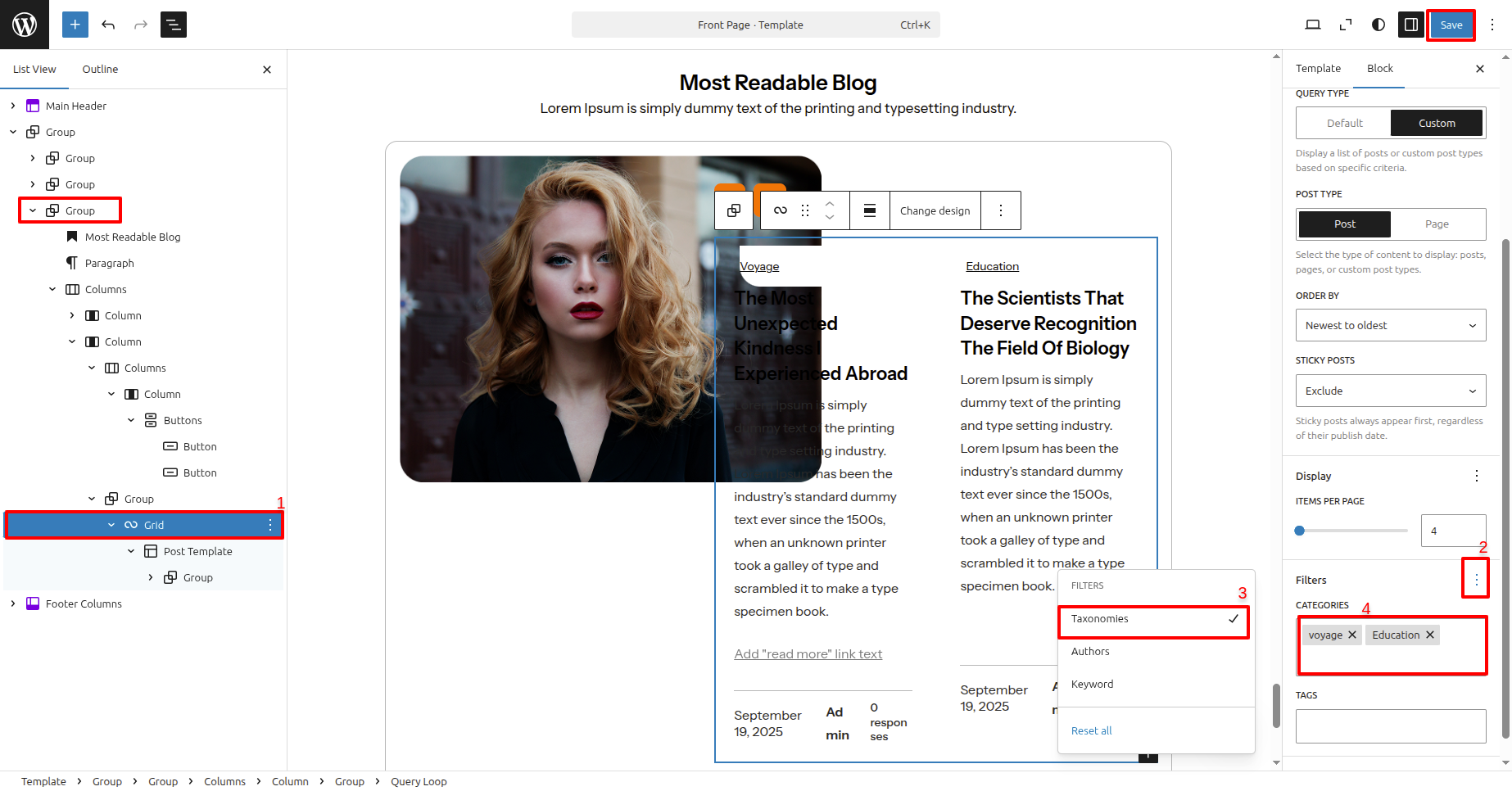Click the Reset all link
The width and height of the screenshot is (1512, 791).
[x=1091, y=731]
